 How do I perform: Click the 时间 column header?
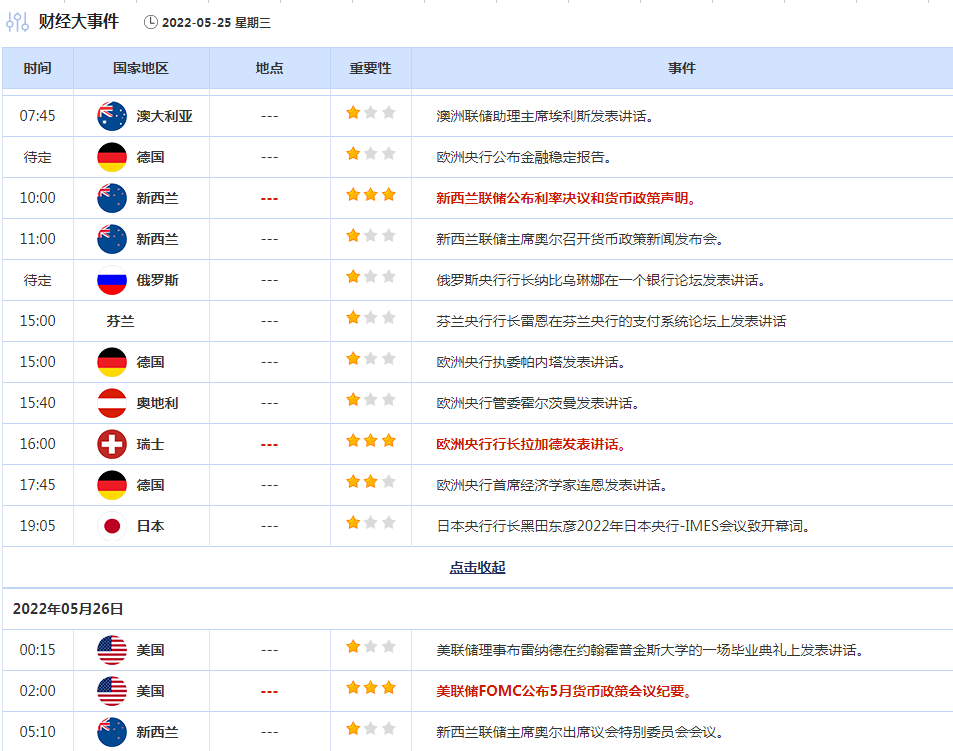pos(37,68)
